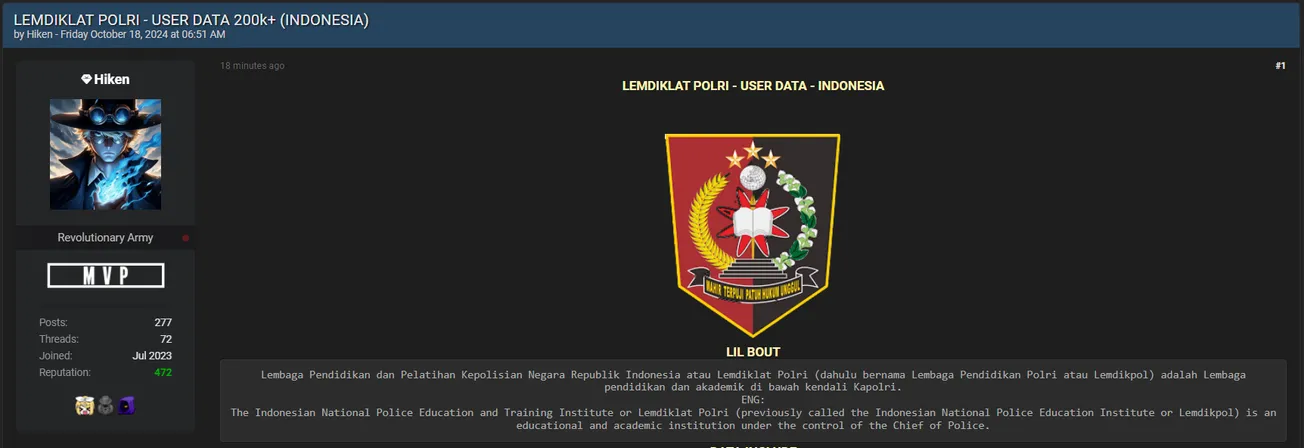Viewport: 1304px width, 448px height.
Task: View Hiken's 72 threads count
Action: pos(166,339)
